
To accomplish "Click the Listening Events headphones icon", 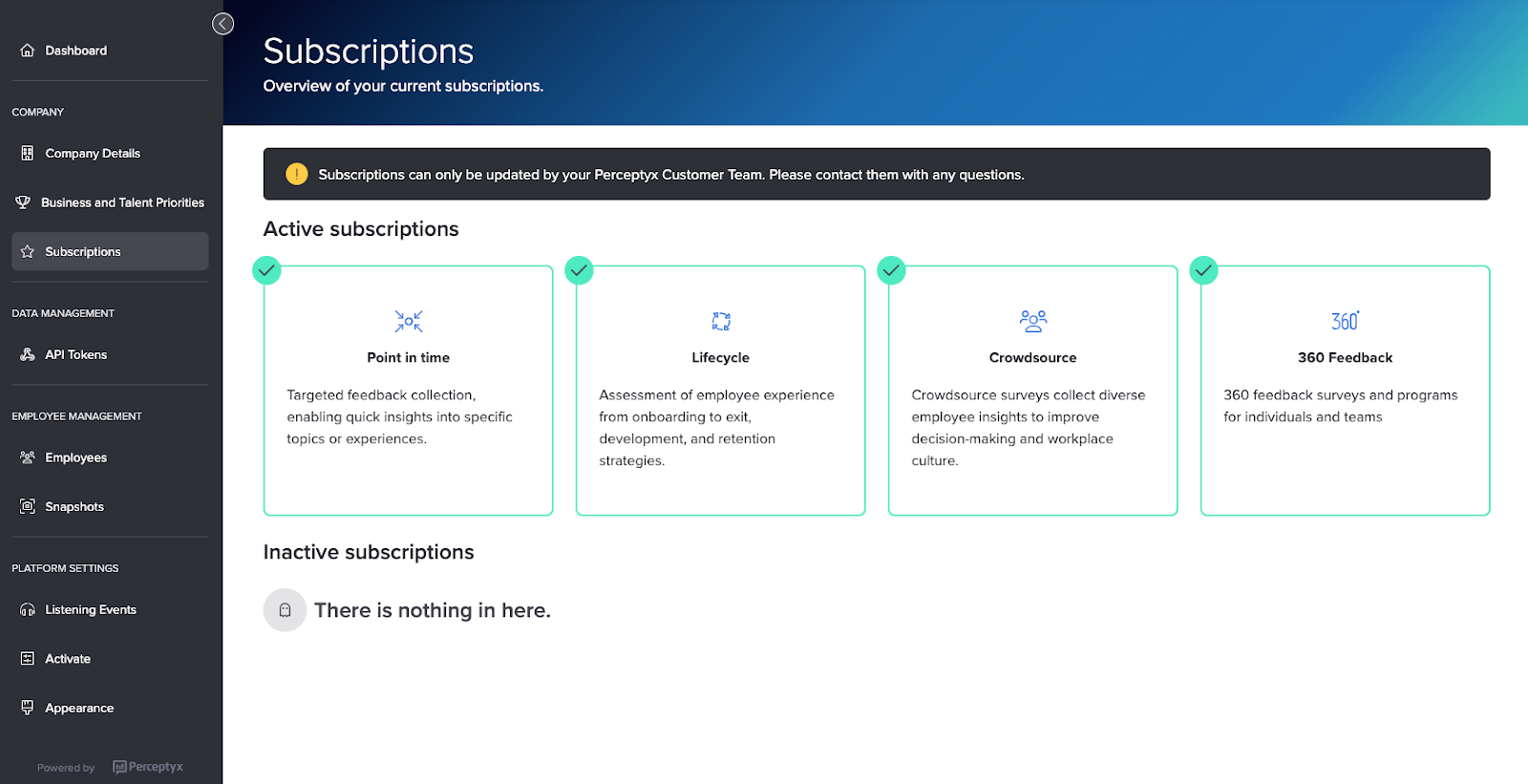I will point(28,609).
